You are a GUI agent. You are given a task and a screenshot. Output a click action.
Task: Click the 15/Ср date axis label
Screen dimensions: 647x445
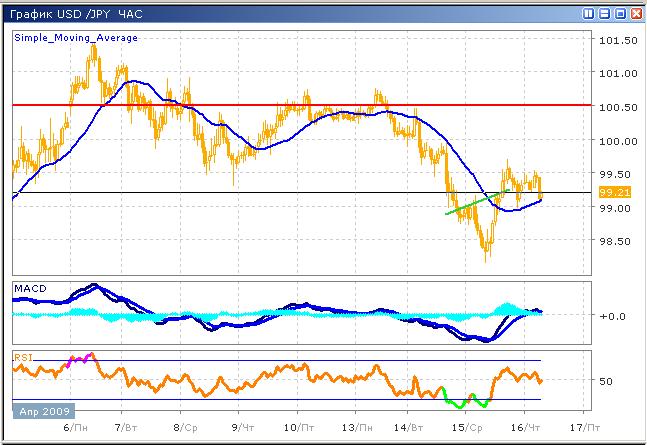click(x=462, y=425)
